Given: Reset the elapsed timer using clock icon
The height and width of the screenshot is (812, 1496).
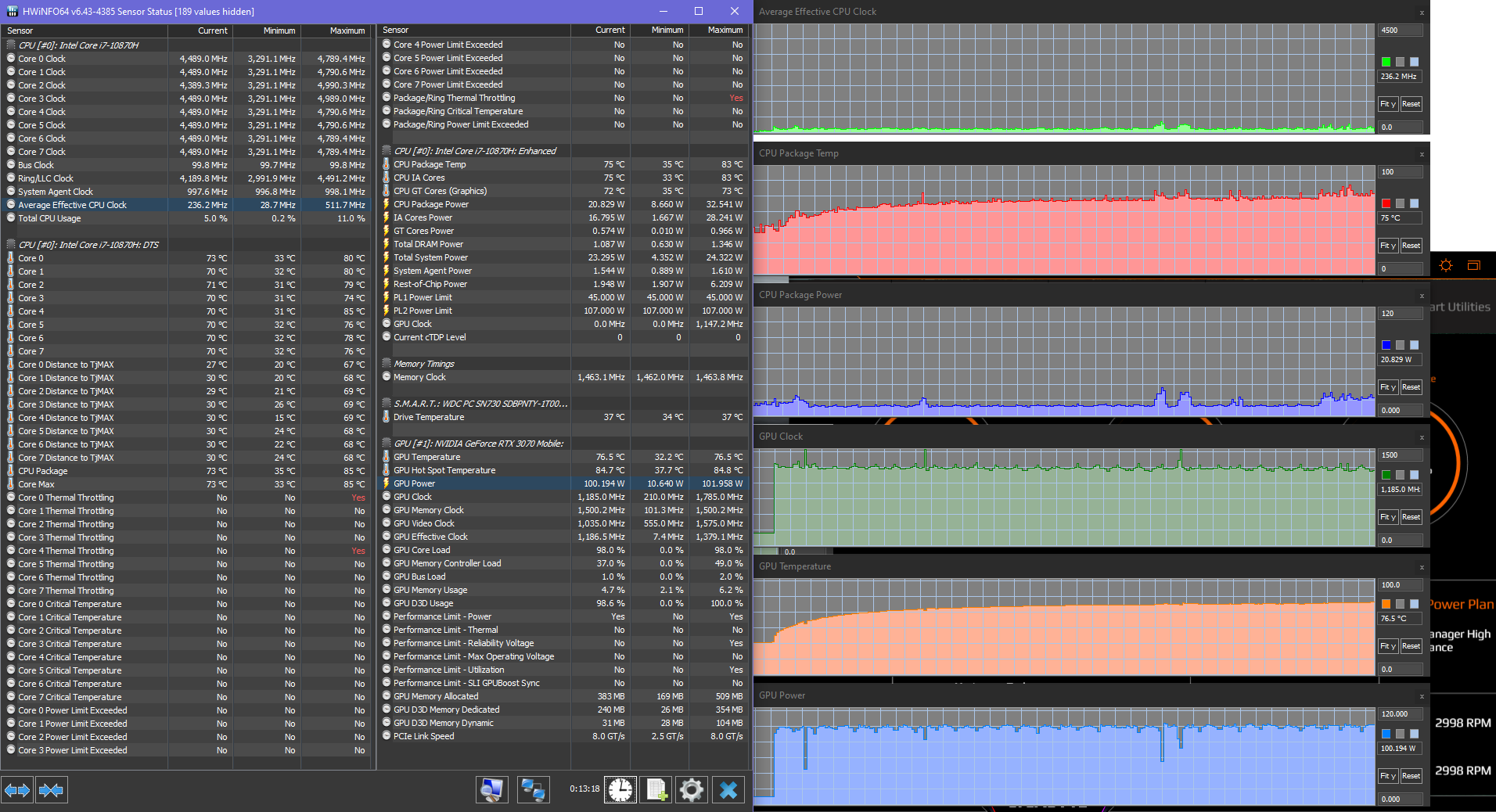Looking at the screenshot, I should pos(620,790).
